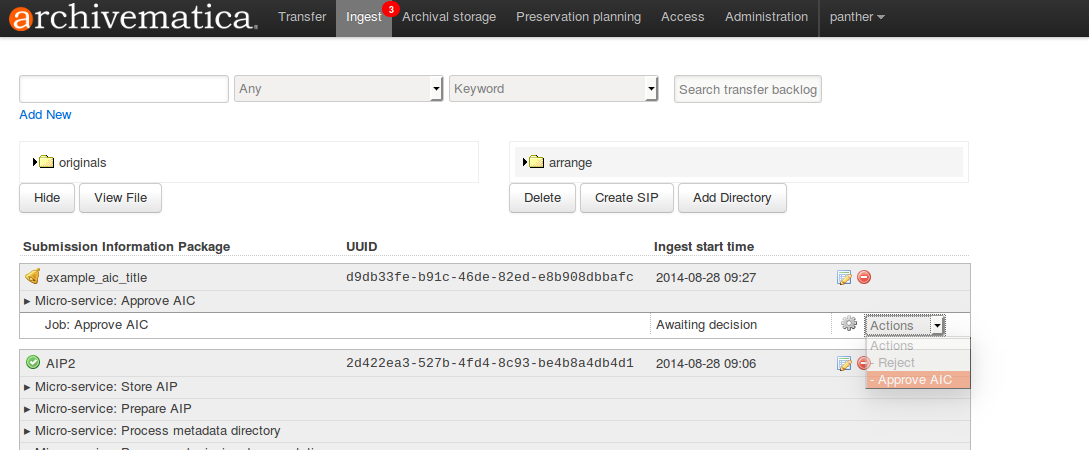Click the originals folder icon
Image resolution: width=1089 pixels, height=450 pixels.
[47, 162]
